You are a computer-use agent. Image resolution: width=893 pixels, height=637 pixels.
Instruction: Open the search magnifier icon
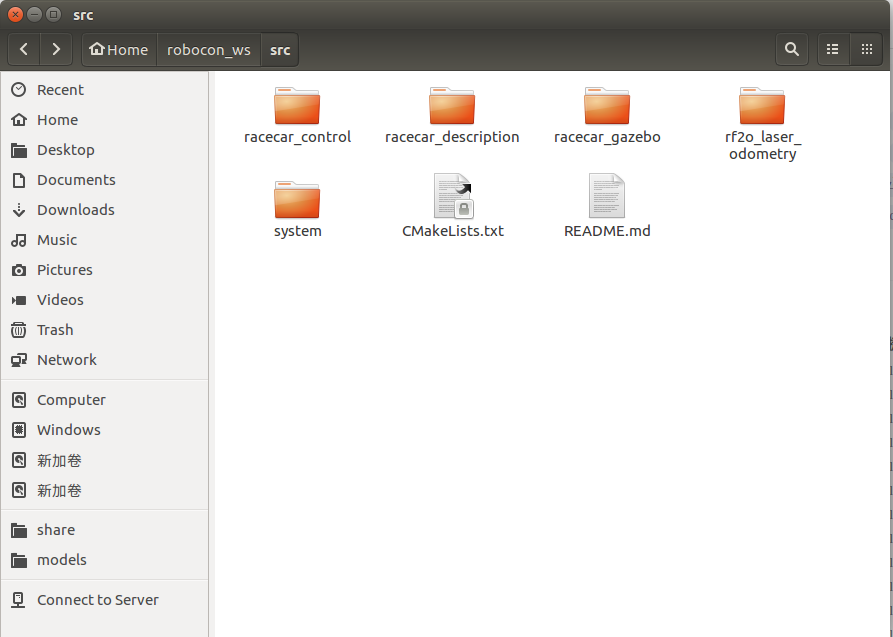(x=792, y=50)
